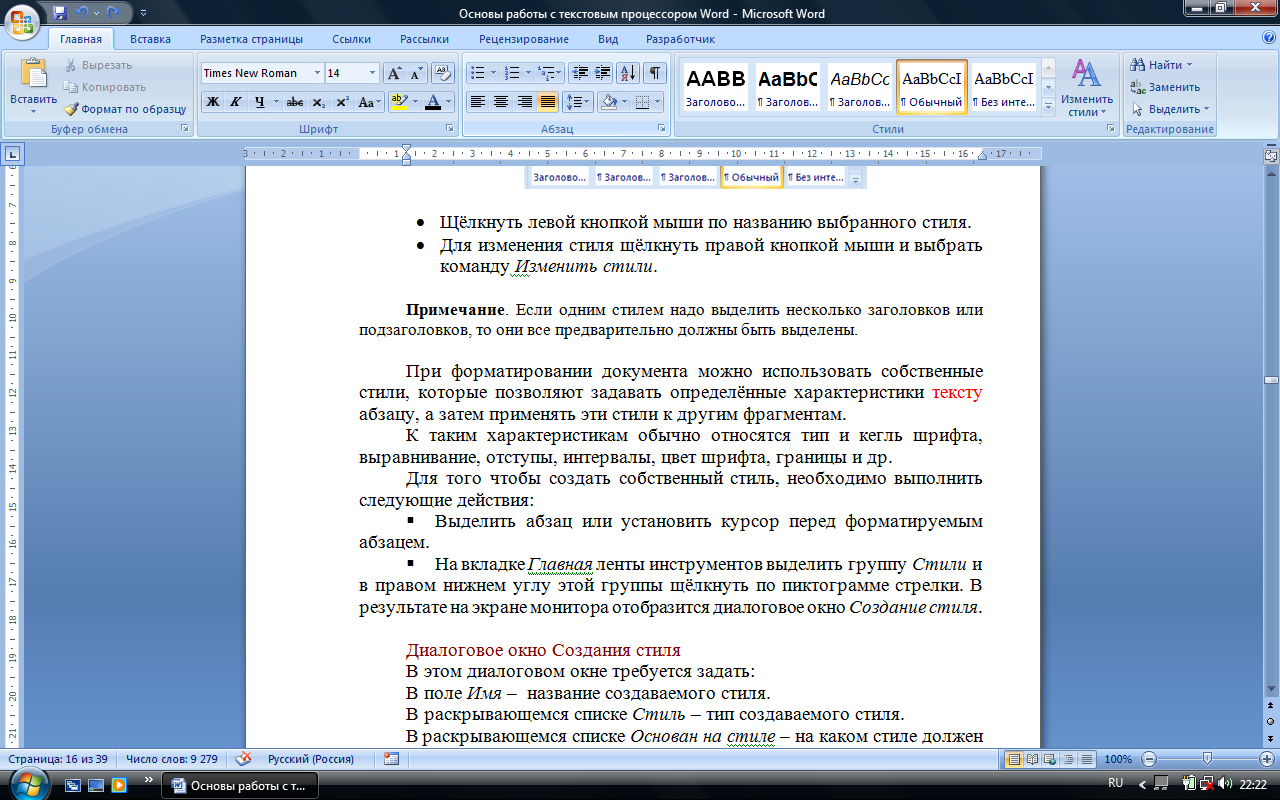Click the Clear Formatting eraser icon
The height and width of the screenshot is (800, 1280).
(443, 73)
